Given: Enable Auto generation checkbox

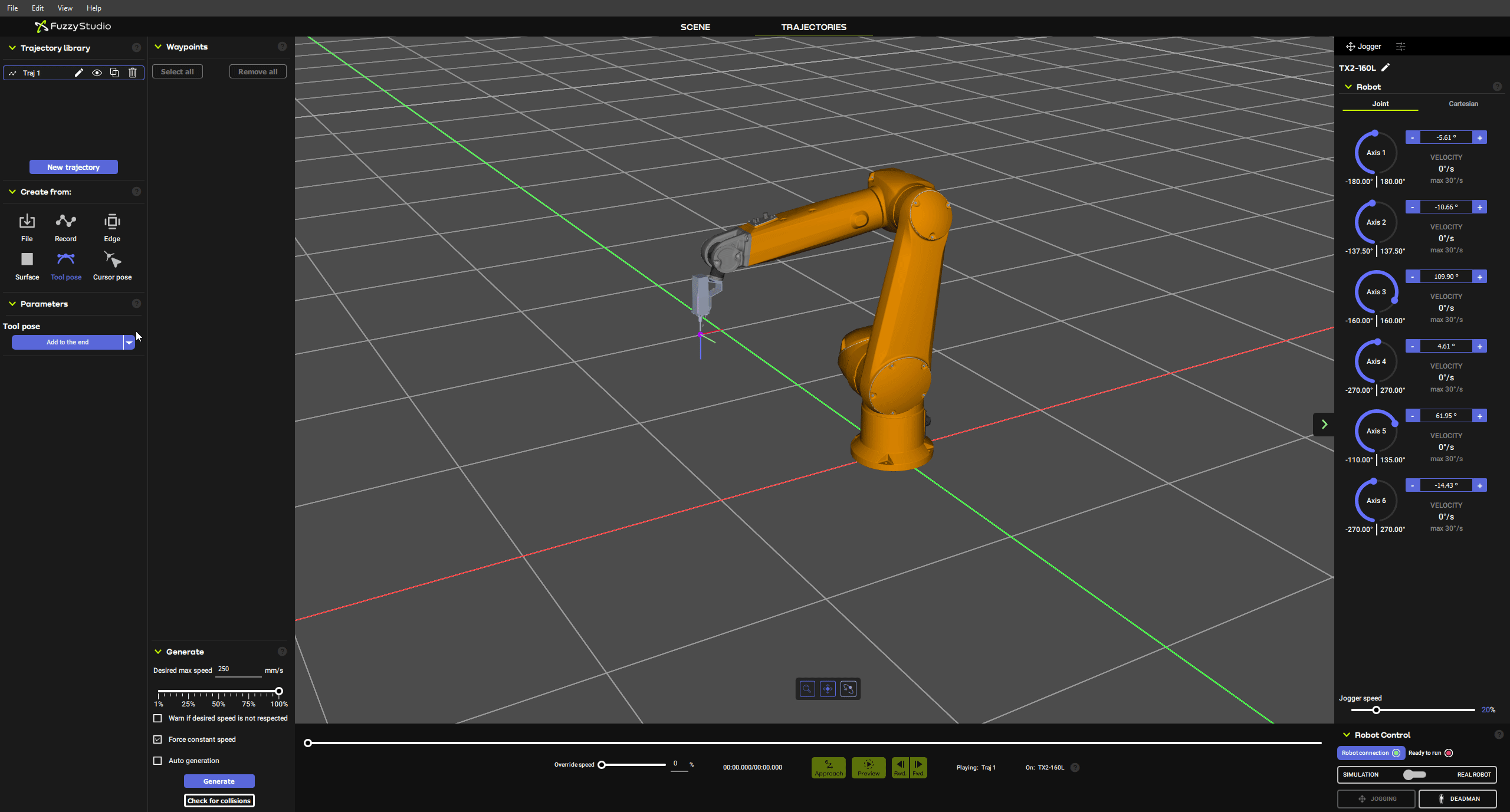Looking at the screenshot, I should [157, 761].
